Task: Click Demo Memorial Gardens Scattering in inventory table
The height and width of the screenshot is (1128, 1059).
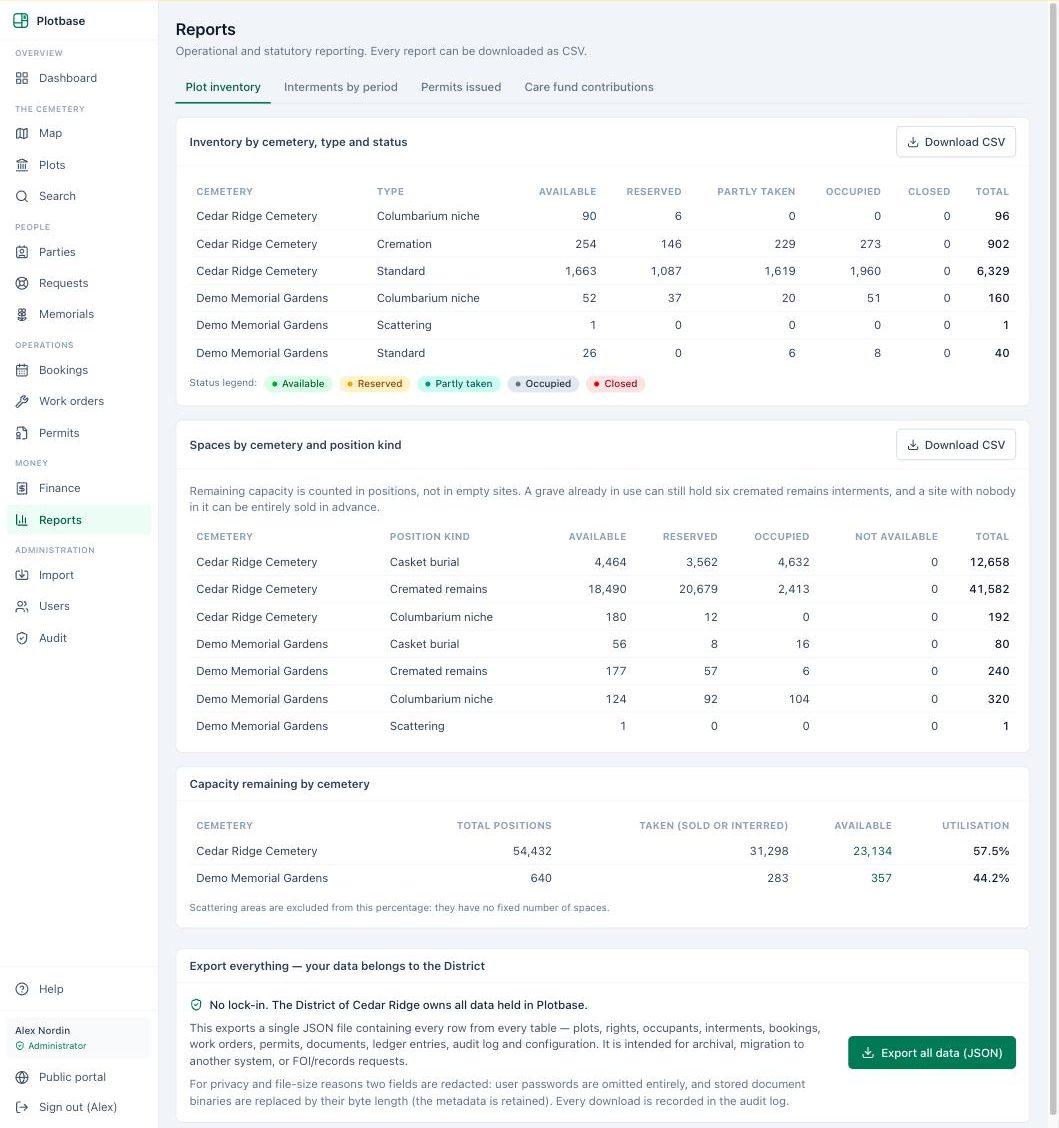Action: click(404, 324)
